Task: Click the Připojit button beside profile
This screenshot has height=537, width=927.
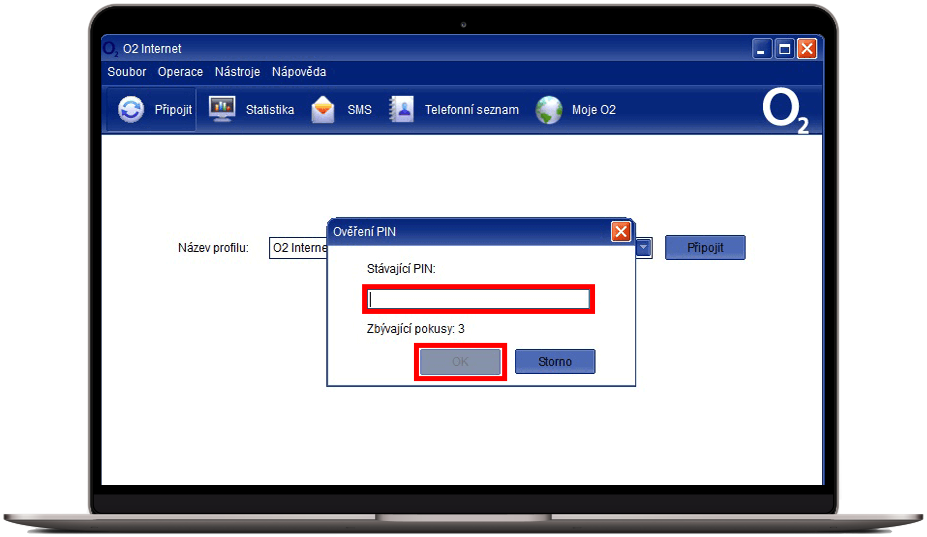Action: (x=705, y=248)
